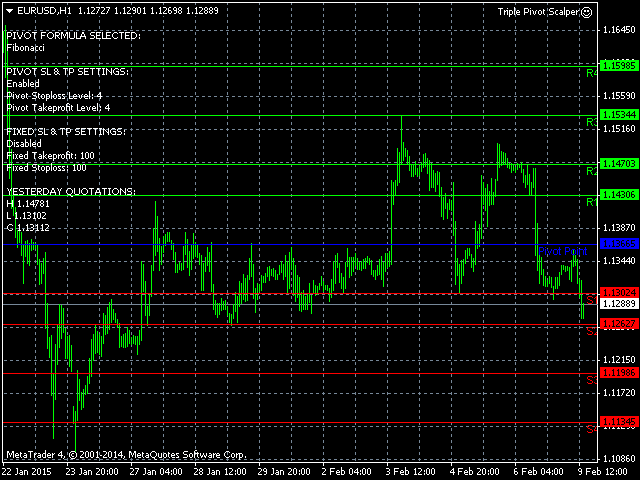
Task: Select the R2 price tag 1.14703
Action: [x=619, y=164]
